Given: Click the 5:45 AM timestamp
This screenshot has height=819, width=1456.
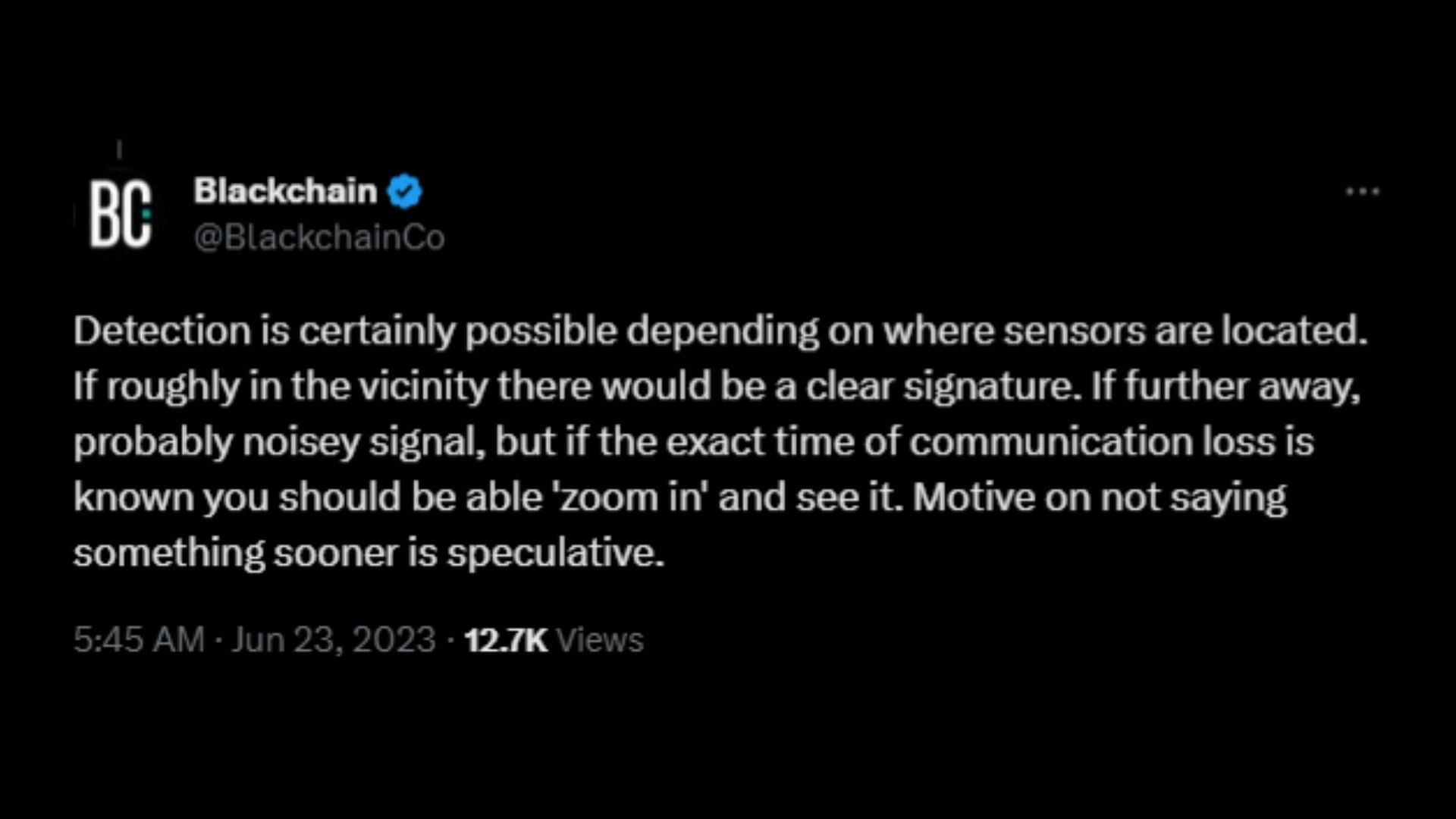Looking at the screenshot, I should (139, 639).
